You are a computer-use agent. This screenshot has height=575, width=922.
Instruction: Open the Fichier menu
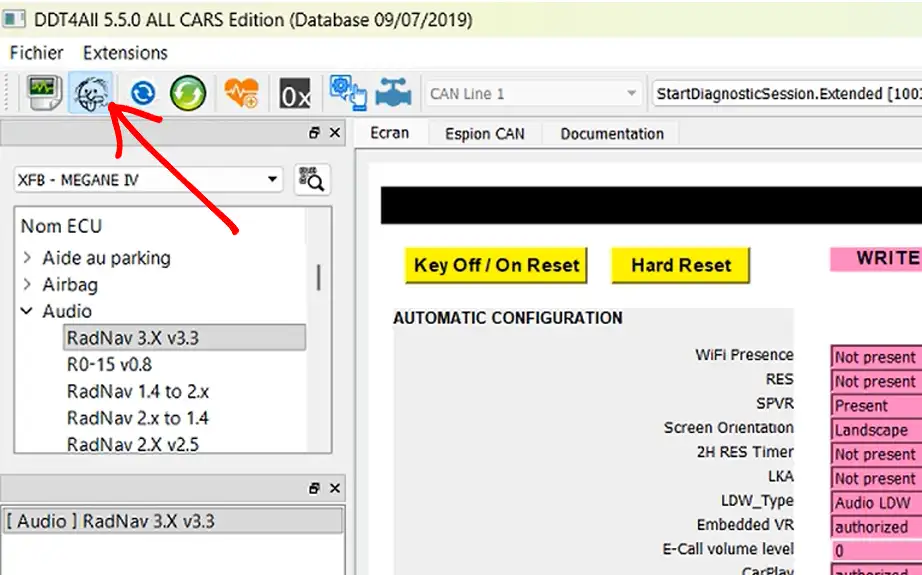36,53
